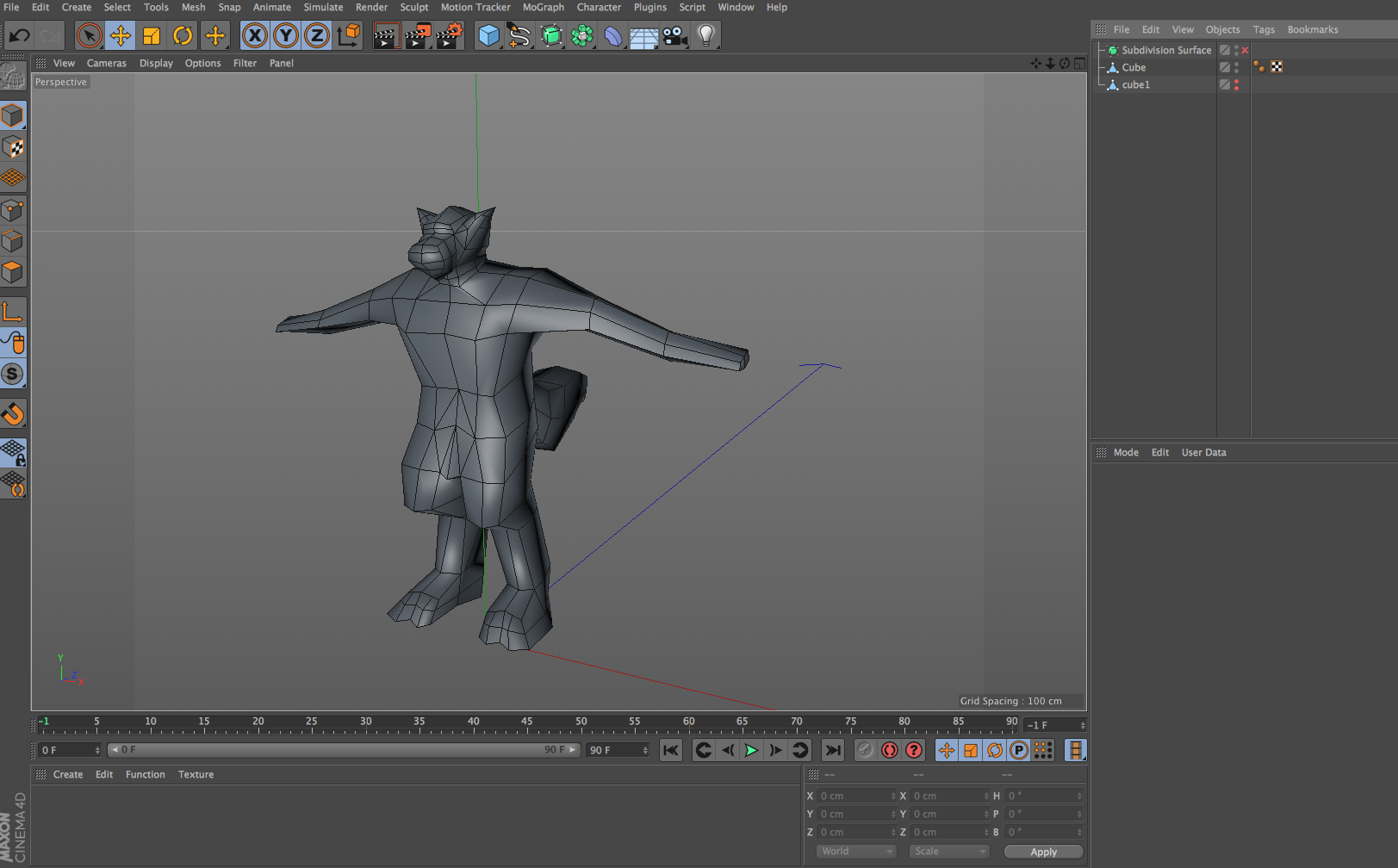This screenshot has width=1398, height=868.
Task: Click Edit Render Settings icon
Action: (450, 36)
